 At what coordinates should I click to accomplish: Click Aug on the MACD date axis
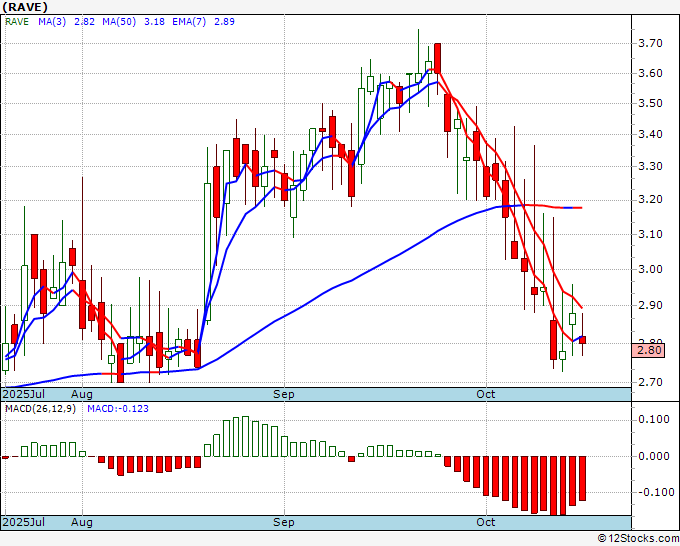82,522
